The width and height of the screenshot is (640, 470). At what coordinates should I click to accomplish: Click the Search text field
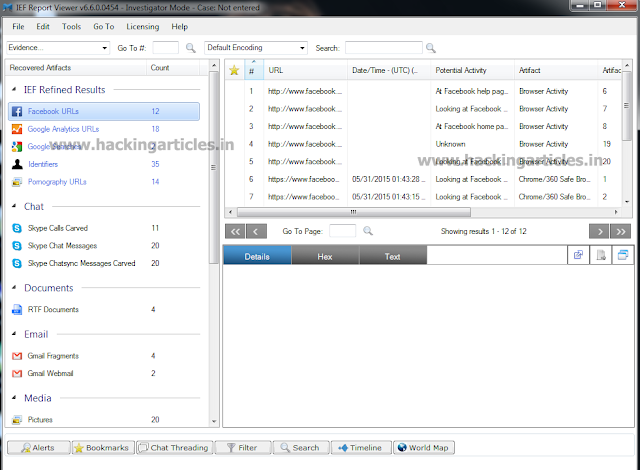click(x=384, y=48)
